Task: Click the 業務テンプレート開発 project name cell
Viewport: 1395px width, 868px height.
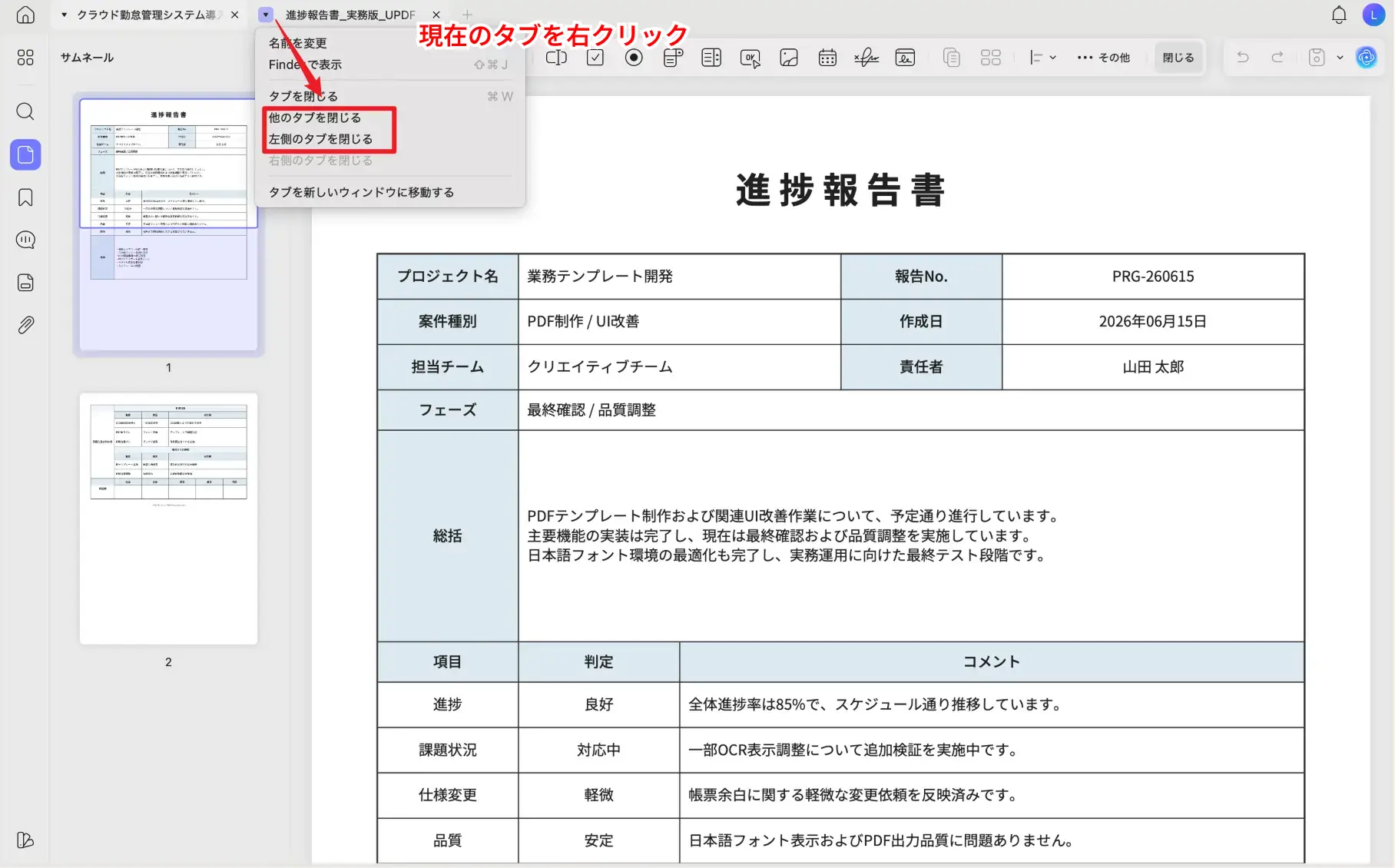Action: 679,277
